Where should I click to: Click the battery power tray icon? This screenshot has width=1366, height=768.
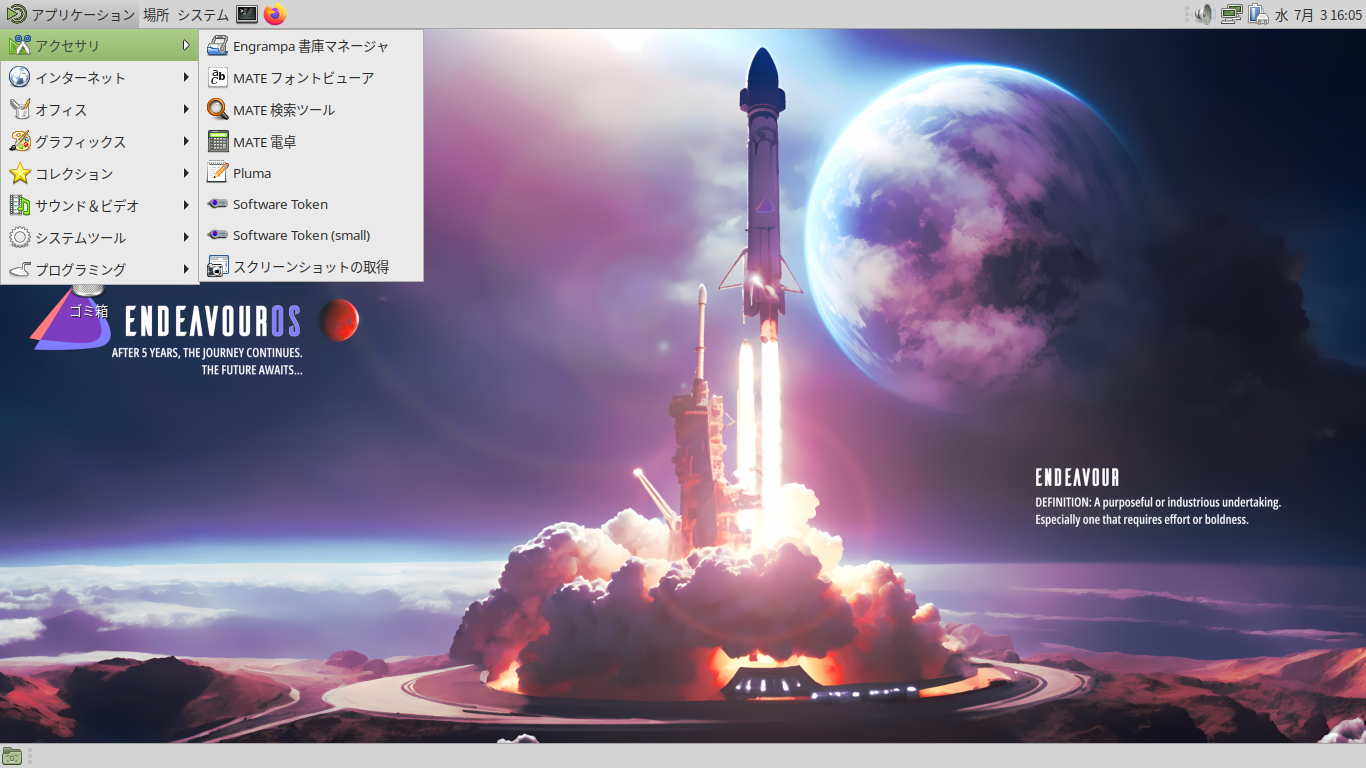click(x=1257, y=14)
